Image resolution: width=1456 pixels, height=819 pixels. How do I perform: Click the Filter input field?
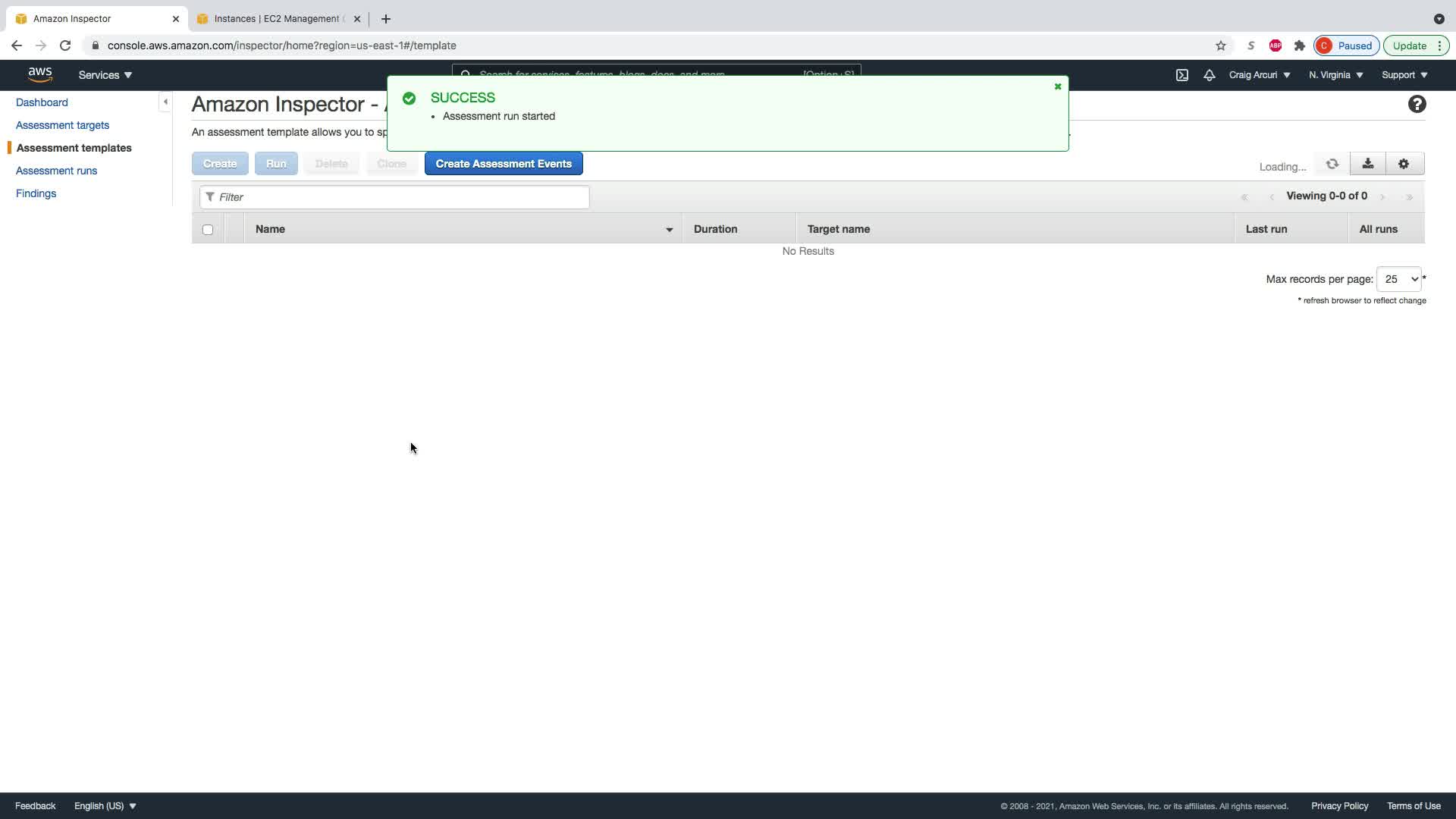click(394, 197)
